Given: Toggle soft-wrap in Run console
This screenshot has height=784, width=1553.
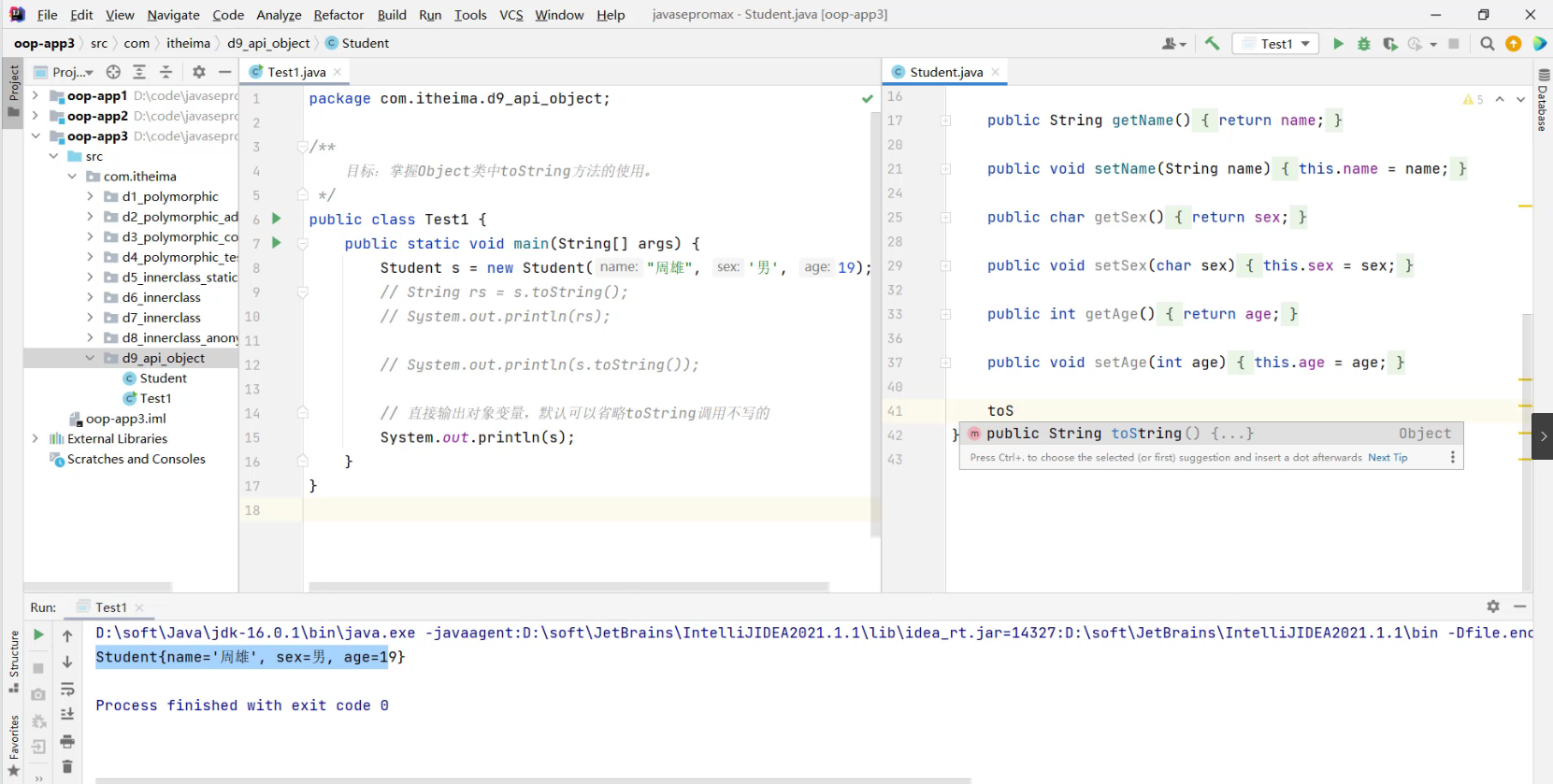Looking at the screenshot, I should 67,690.
